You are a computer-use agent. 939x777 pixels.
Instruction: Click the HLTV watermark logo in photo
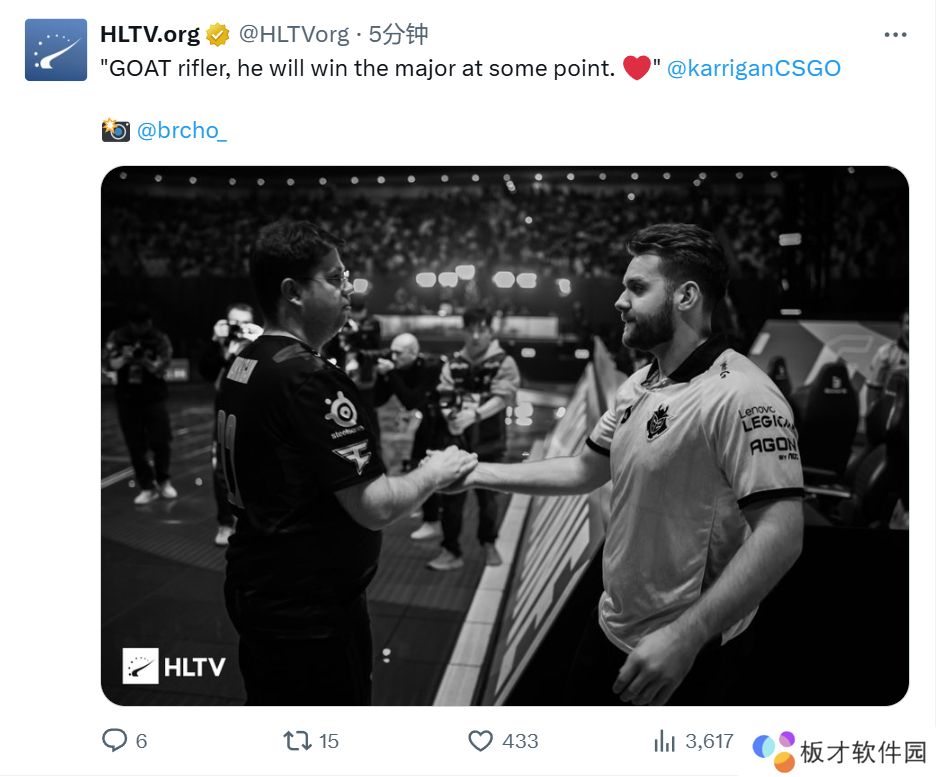(x=174, y=666)
